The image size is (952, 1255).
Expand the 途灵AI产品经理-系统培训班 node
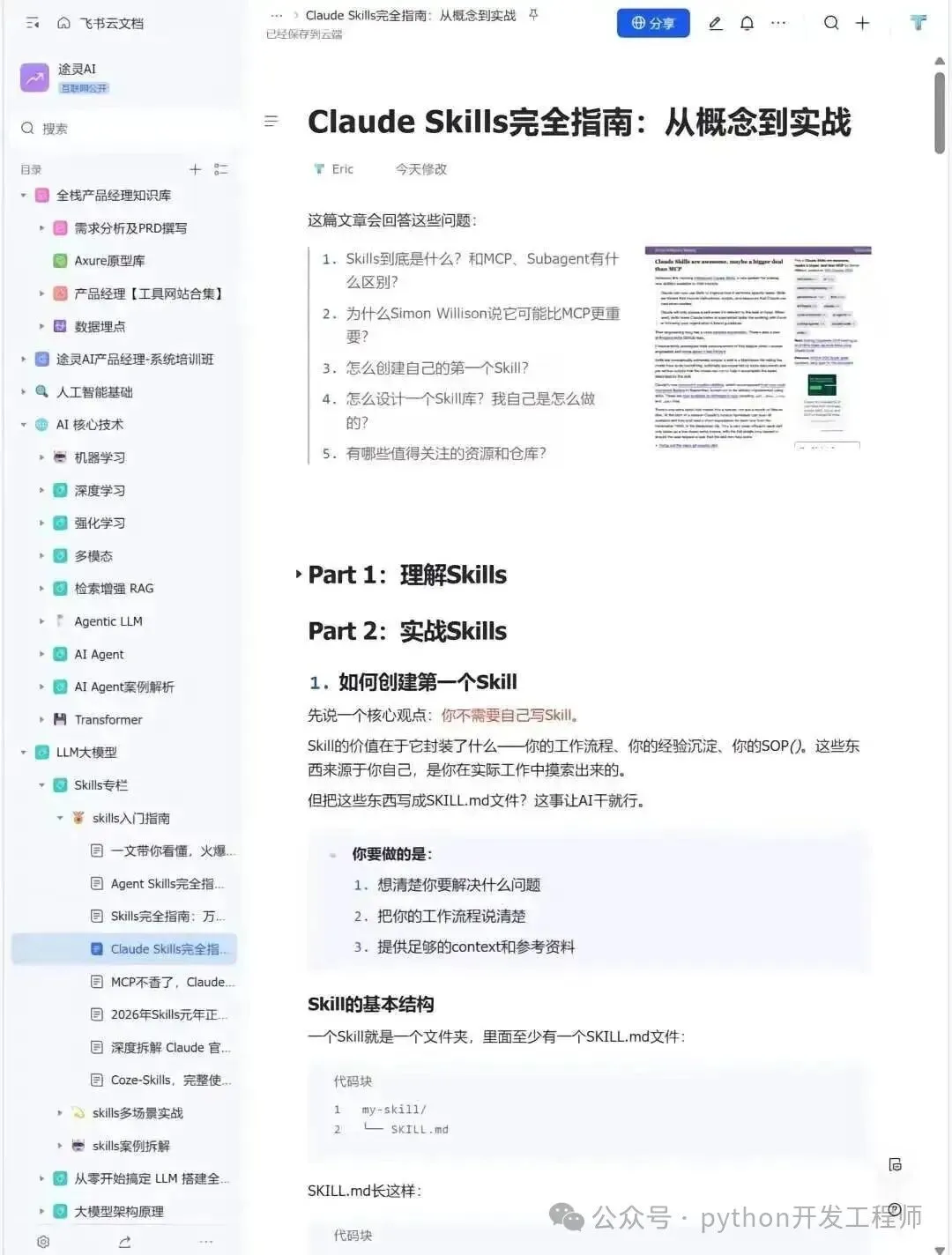[24, 360]
